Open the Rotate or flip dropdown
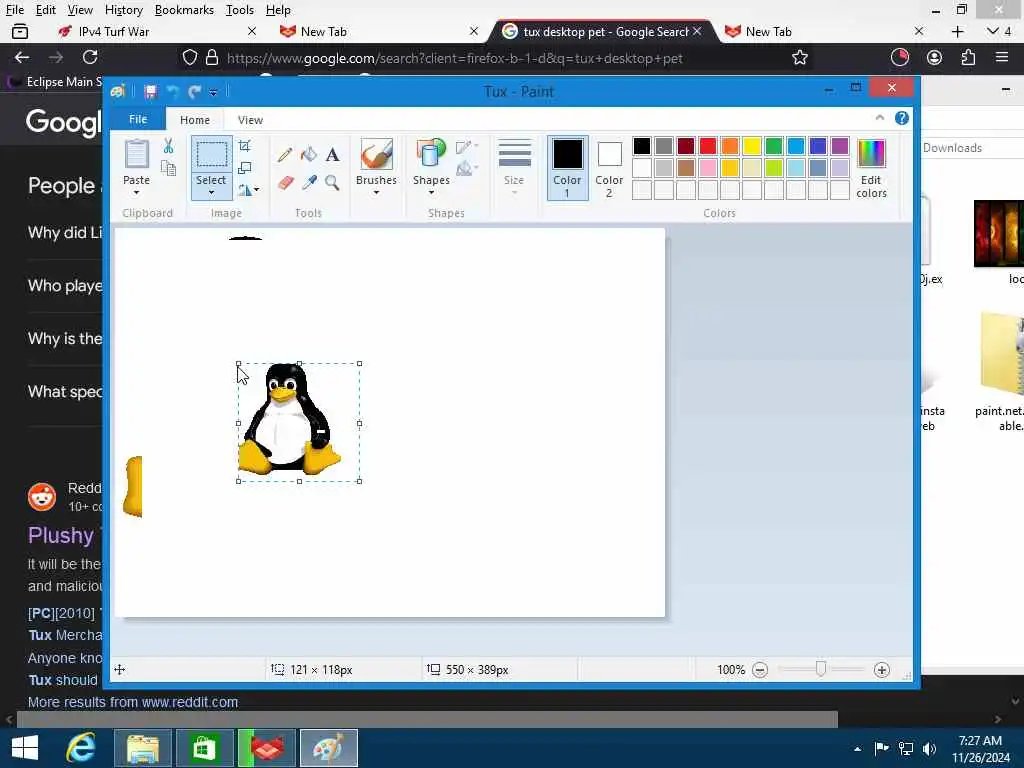 point(248,190)
